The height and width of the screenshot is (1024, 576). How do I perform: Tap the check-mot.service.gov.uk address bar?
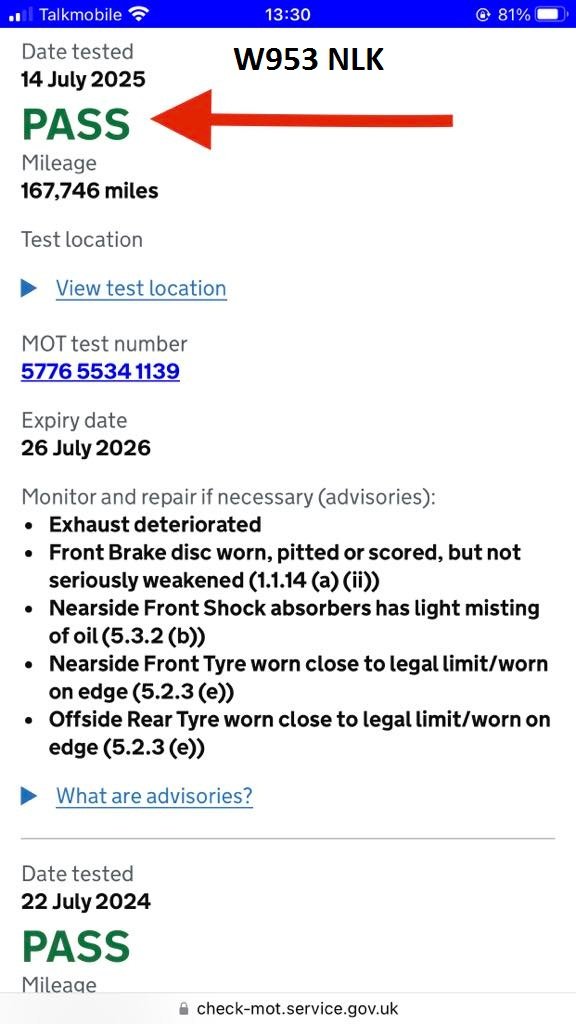[x=288, y=1009]
